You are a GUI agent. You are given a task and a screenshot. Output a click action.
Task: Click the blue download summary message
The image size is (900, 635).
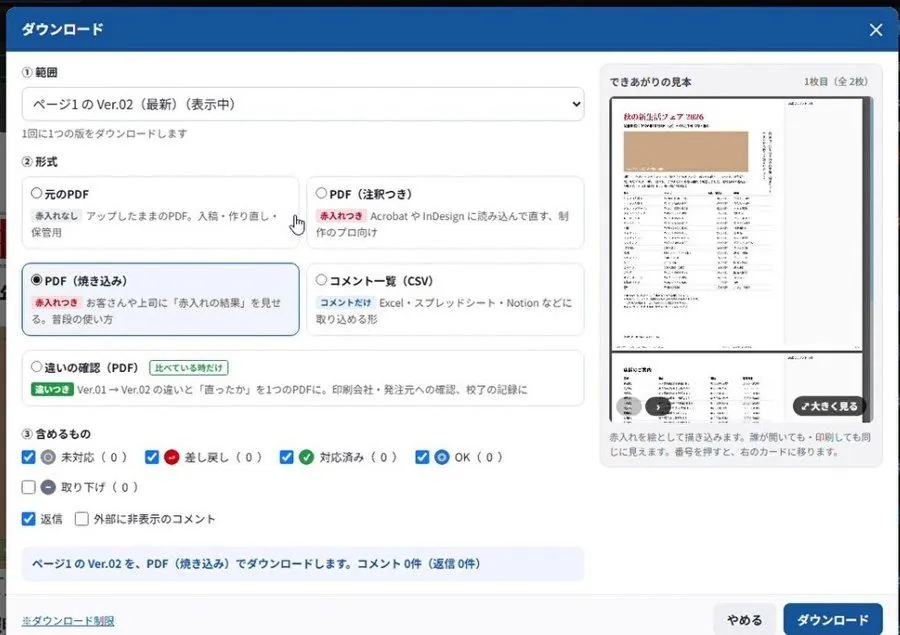(x=303, y=564)
